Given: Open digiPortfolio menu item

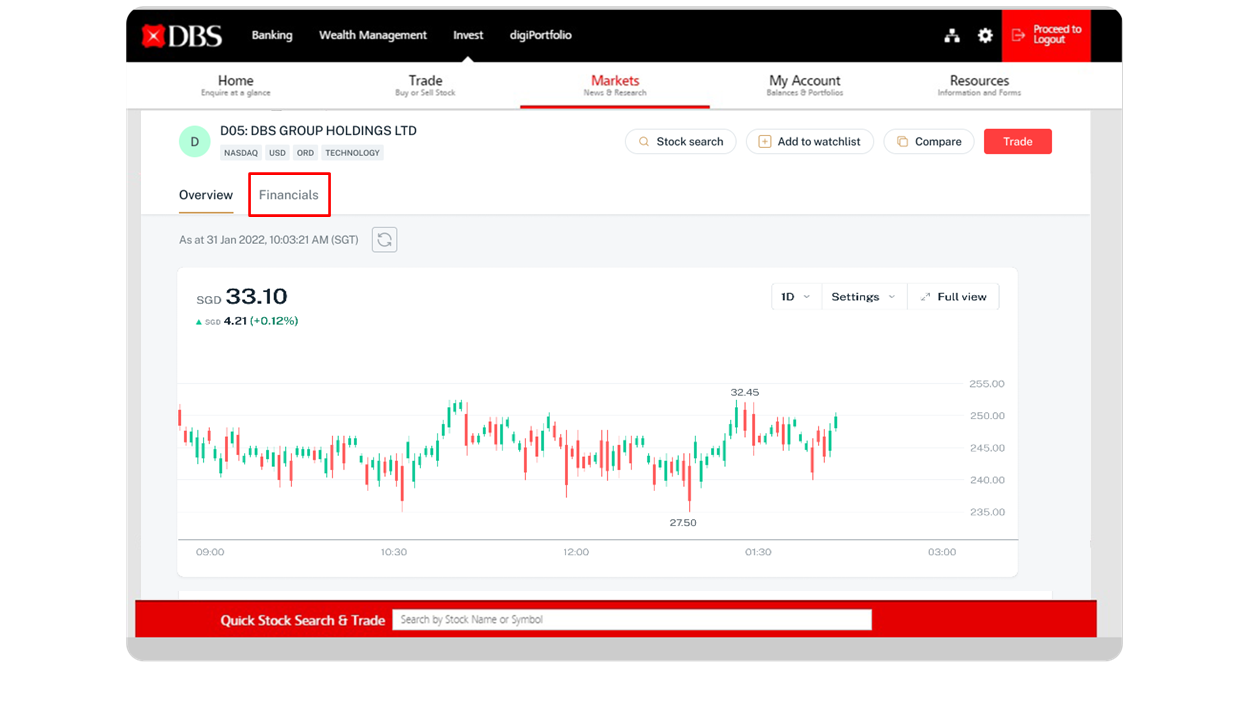Looking at the screenshot, I should click(540, 35).
